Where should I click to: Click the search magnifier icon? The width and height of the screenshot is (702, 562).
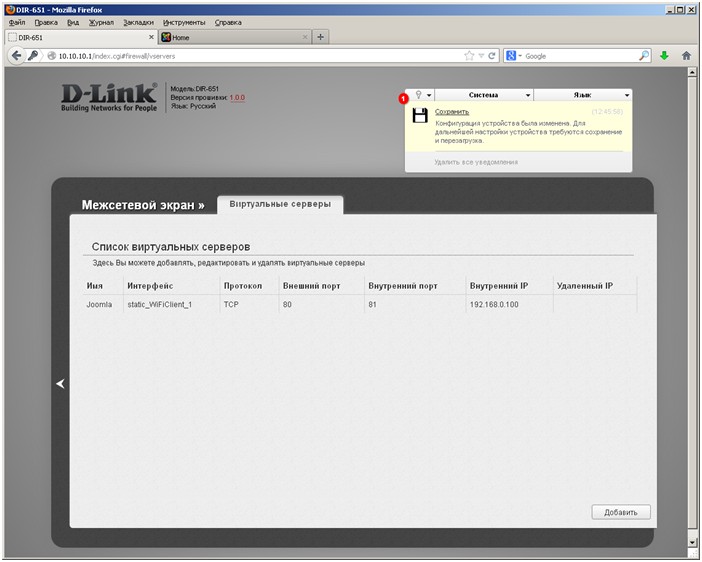coord(643,56)
